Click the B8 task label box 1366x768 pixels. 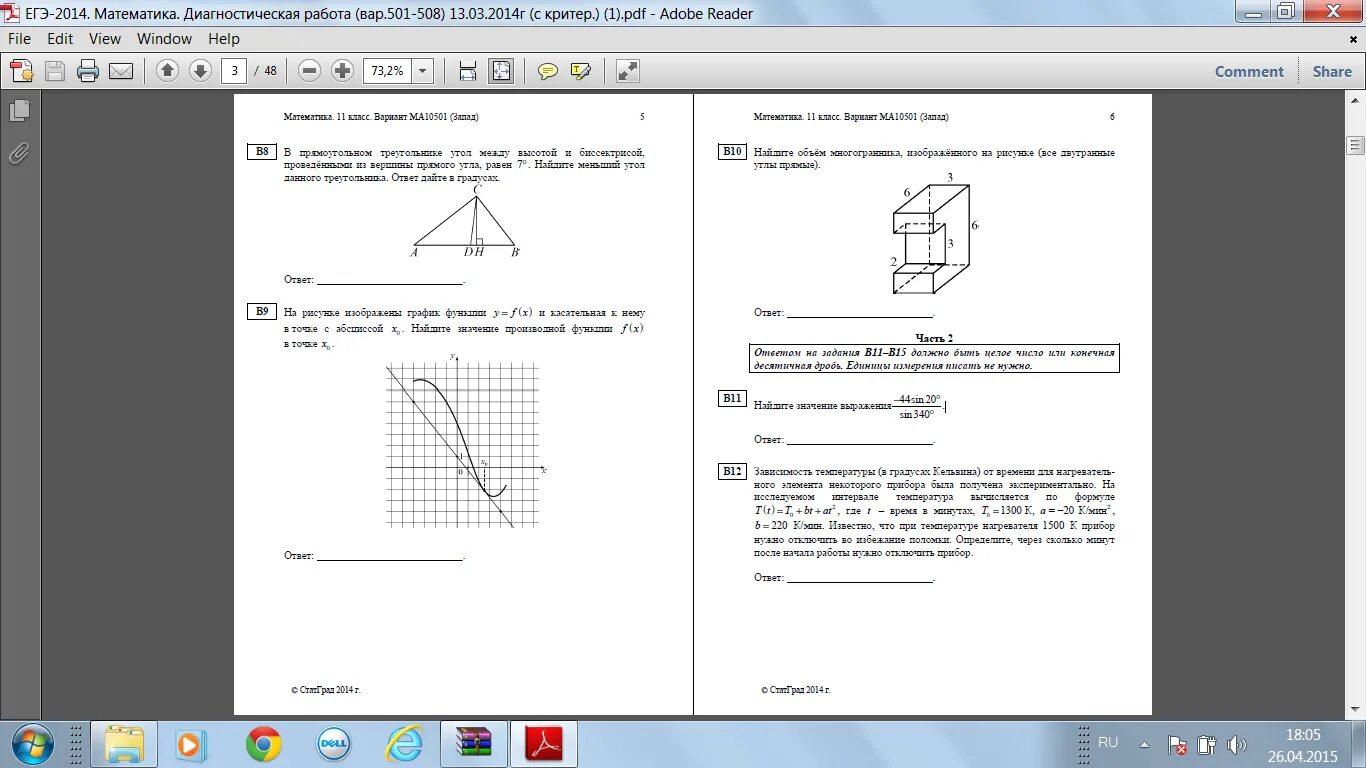(262, 152)
